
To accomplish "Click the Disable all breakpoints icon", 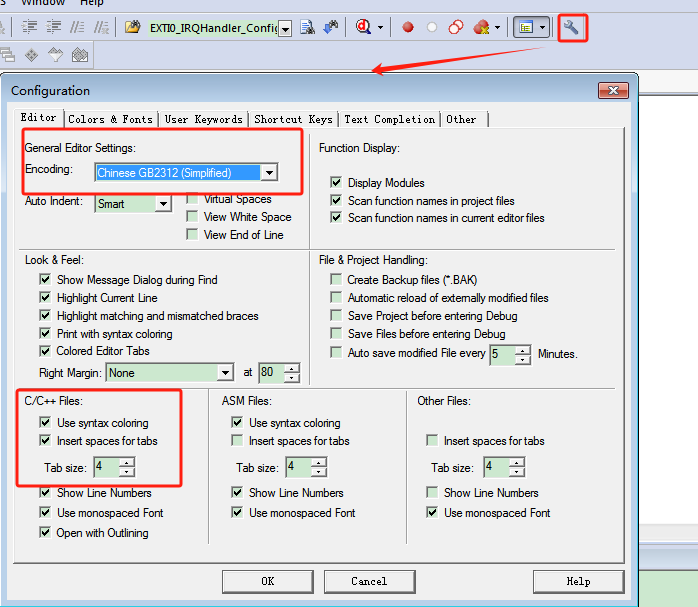I will pos(455,27).
